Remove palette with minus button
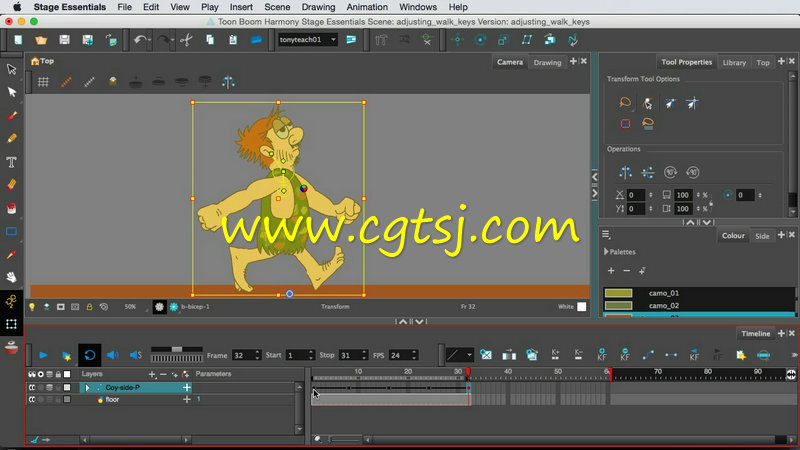Image resolution: width=800 pixels, height=450 pixels. [627, 270]
